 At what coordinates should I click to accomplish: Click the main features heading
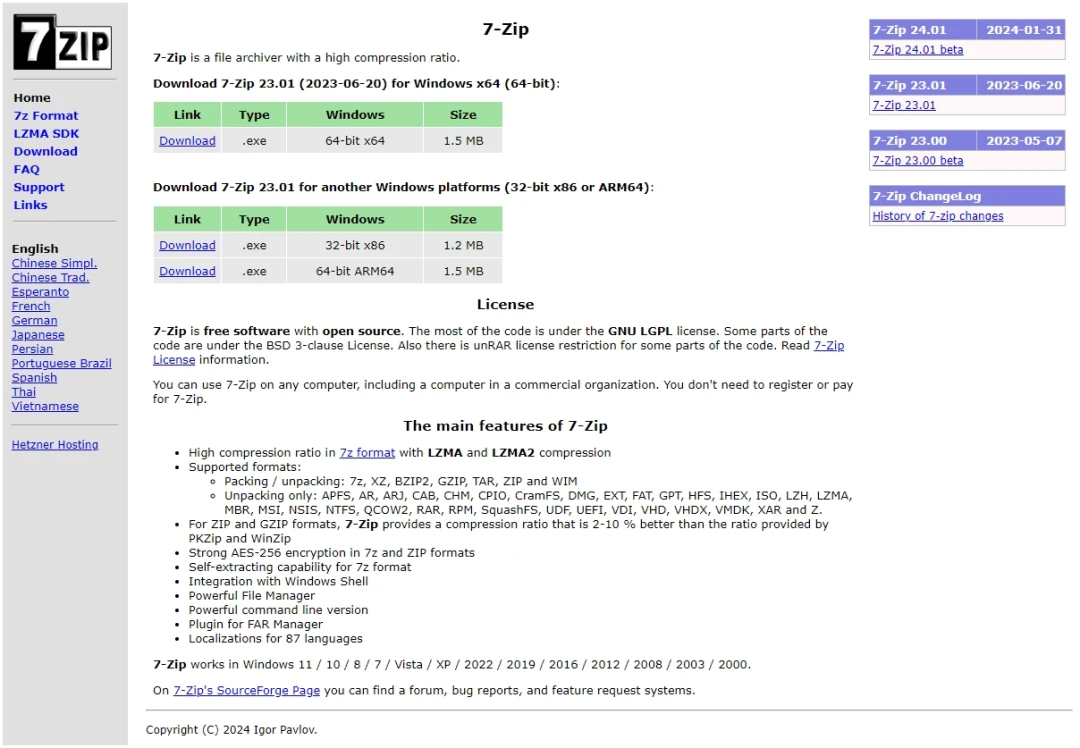(505, 426)
